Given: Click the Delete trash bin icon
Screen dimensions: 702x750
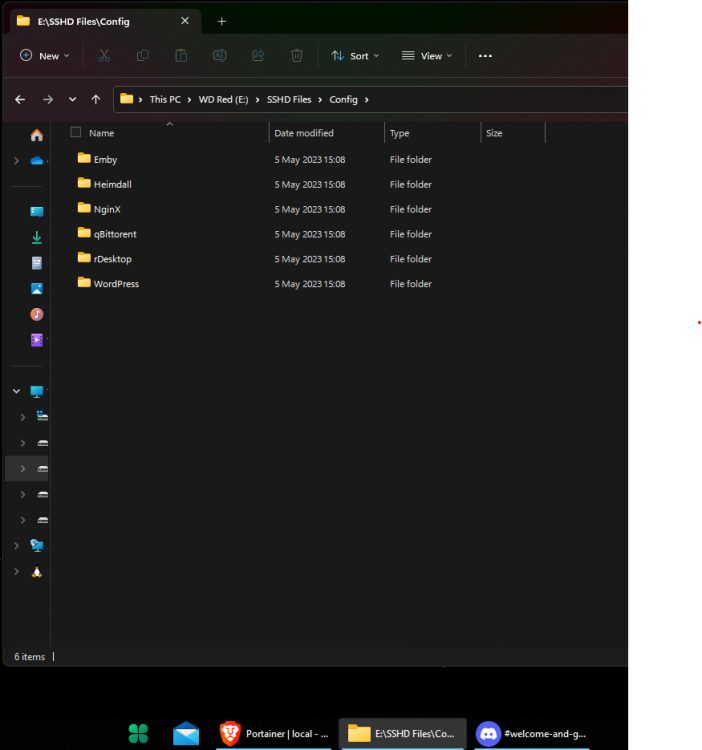Looking at the screenshot, I should click(x=297, y=56).
